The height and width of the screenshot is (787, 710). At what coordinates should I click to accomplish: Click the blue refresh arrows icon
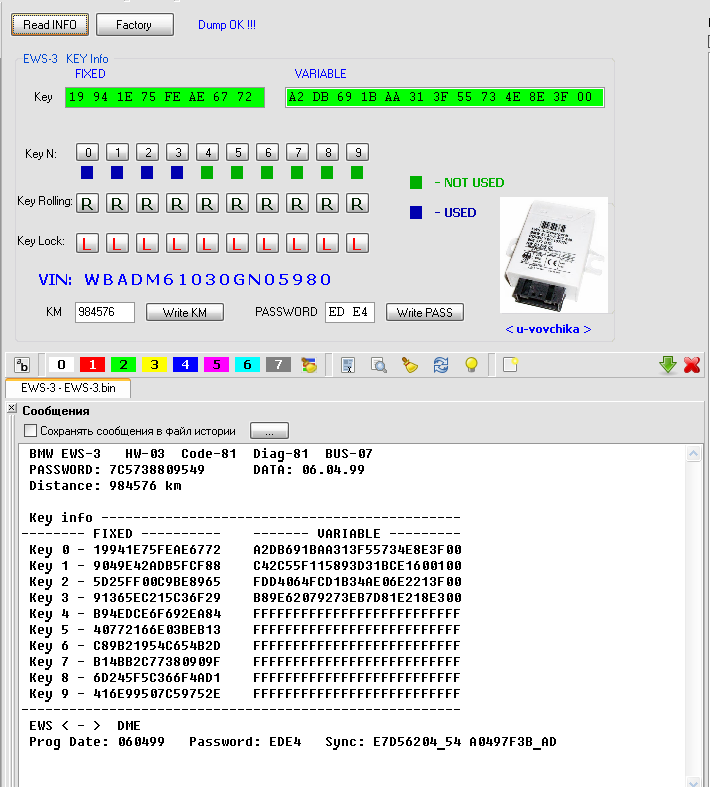click(x=440, y=365)
